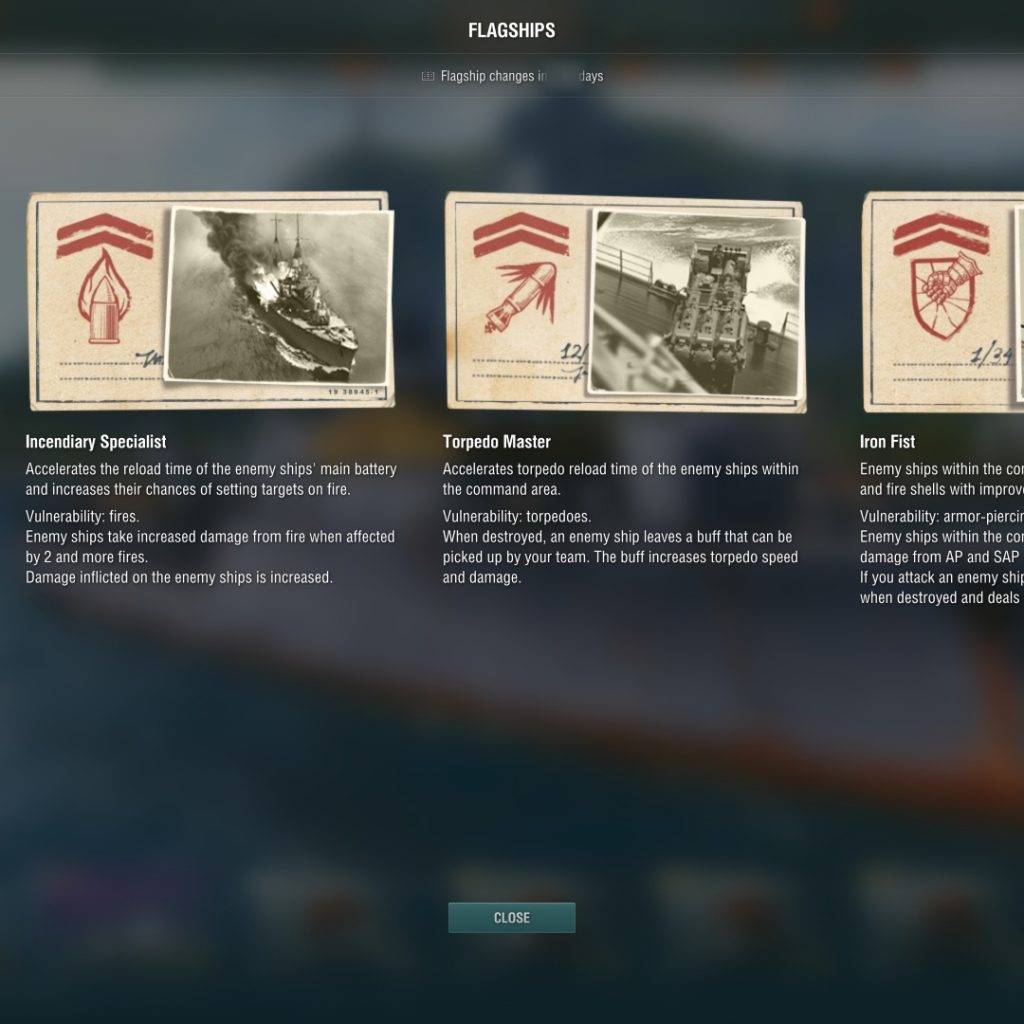
Task: Click the red torpedo icon on second card
Action: (x=521, y=295)
